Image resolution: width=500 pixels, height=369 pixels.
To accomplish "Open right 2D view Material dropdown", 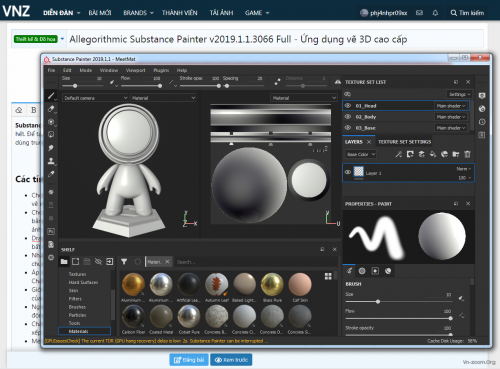I will (x=304, y=98).
